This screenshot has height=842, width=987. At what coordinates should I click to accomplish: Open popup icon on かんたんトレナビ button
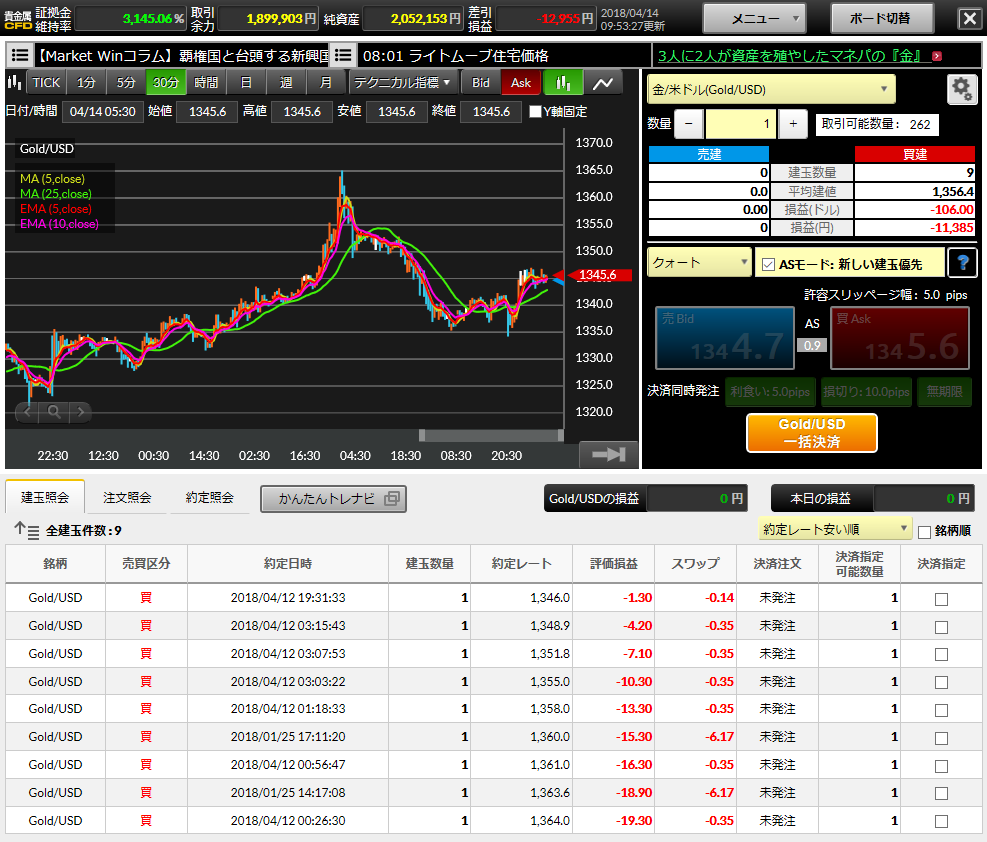392,498
